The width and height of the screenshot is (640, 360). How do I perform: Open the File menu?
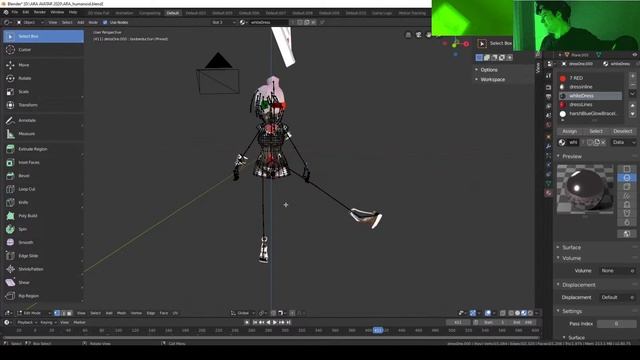click(x=15, y=12)
